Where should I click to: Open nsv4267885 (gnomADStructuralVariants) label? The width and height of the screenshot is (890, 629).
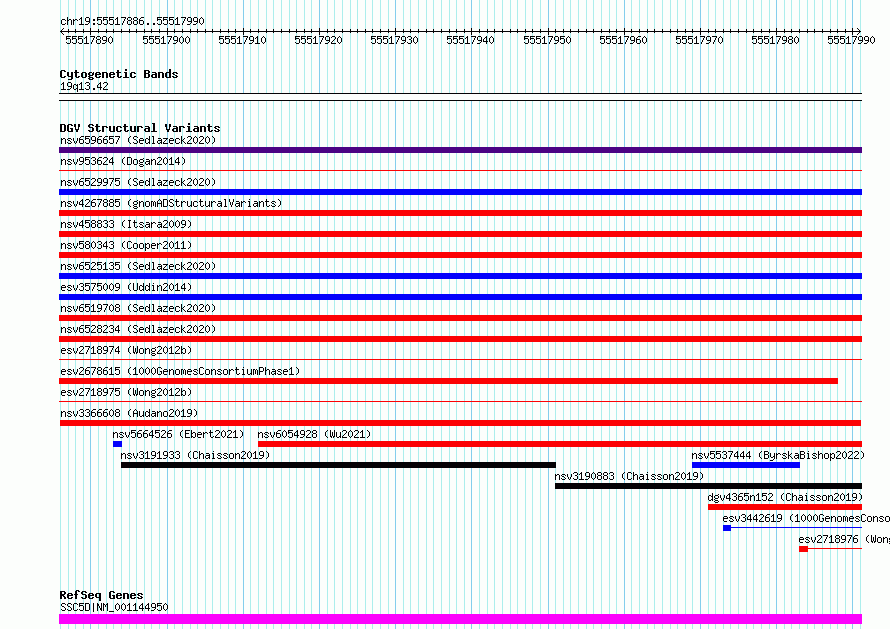171,203
